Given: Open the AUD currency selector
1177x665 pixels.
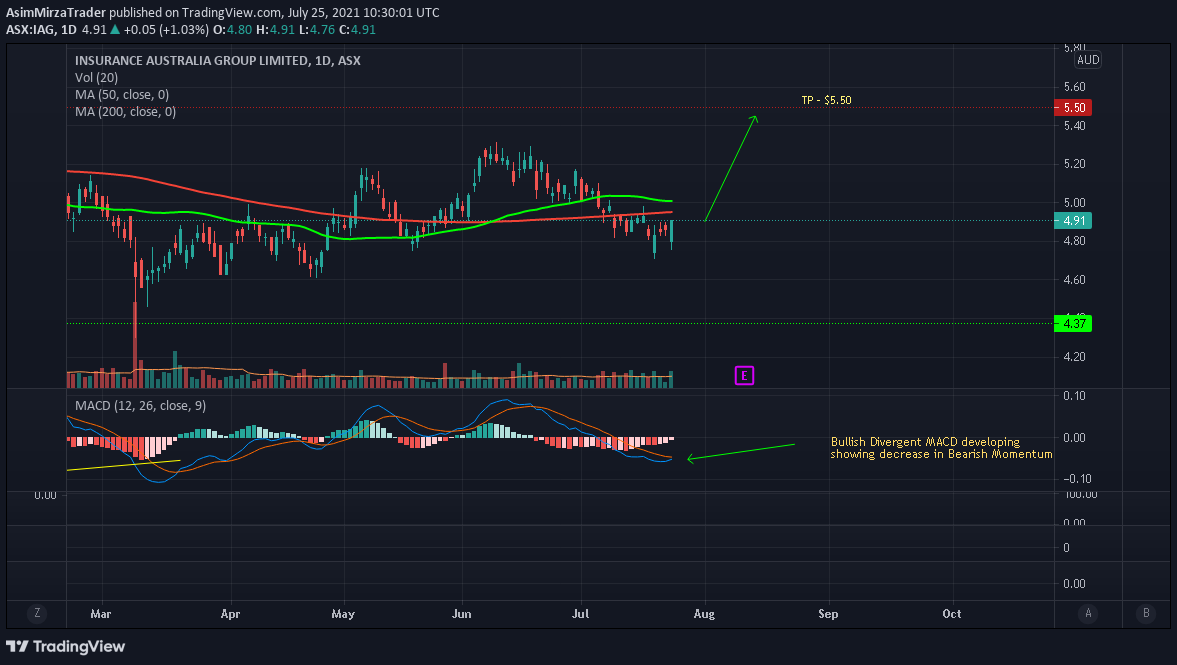Looking at the screenshot, I should [1088, 60].
